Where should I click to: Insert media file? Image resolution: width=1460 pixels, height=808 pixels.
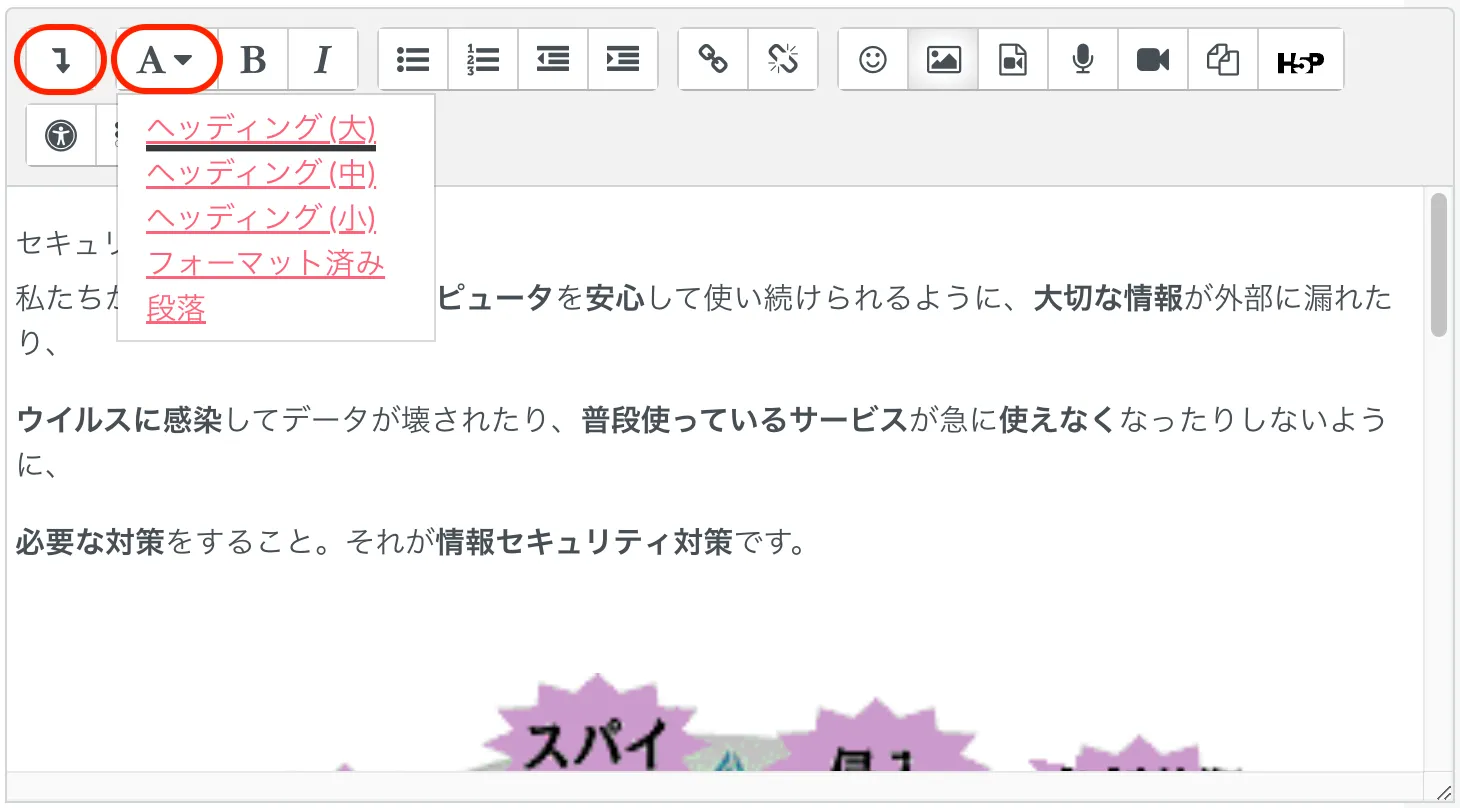1013,61
